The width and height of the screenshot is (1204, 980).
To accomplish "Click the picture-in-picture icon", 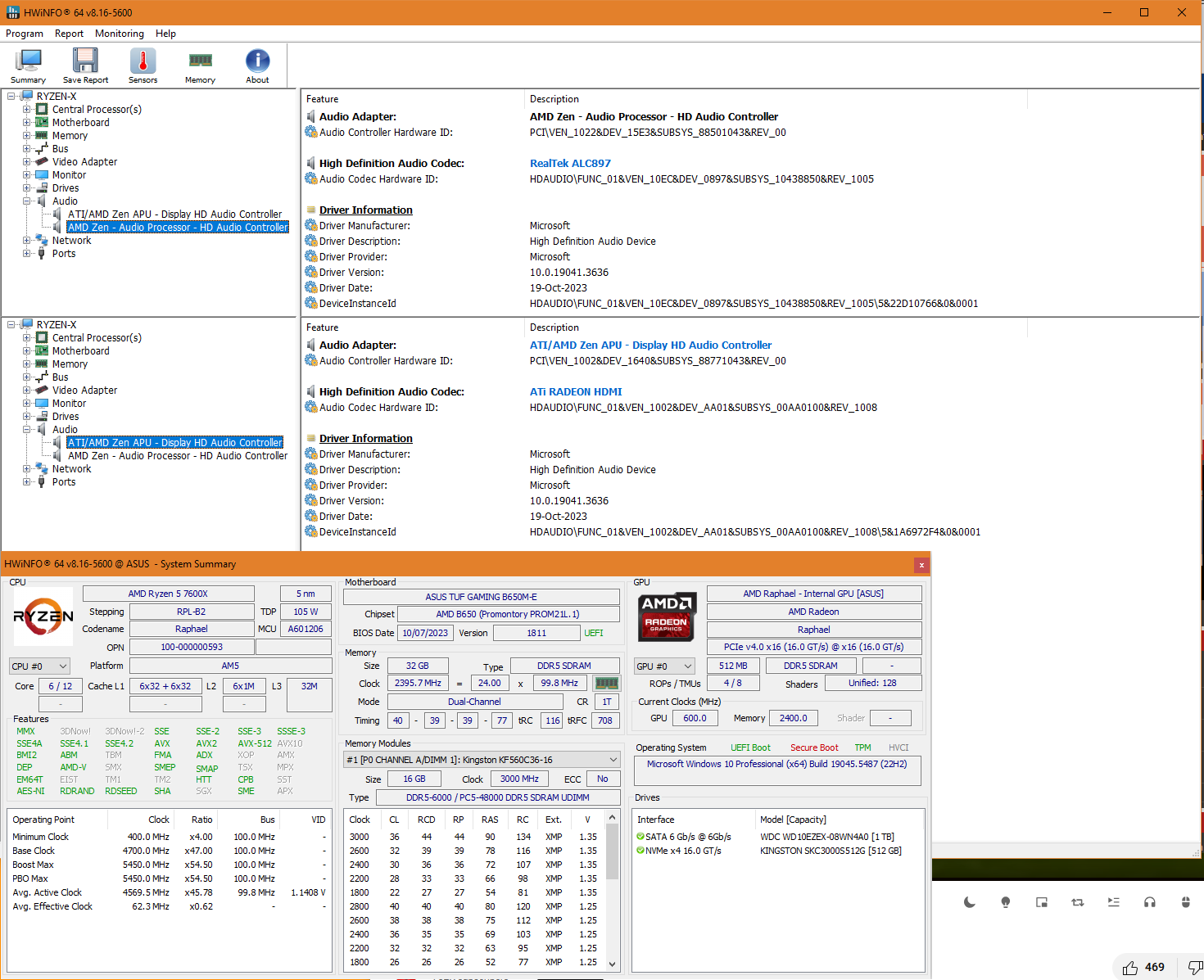I will 1042,902.
